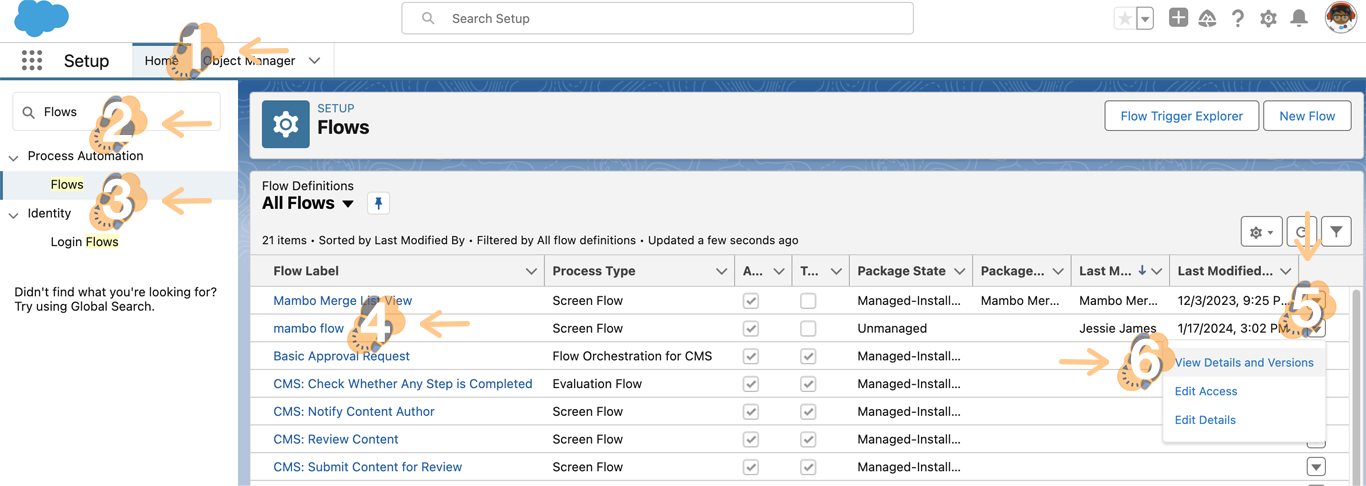
Task: Open the All Flows list view dropdown
Action: (x=348, y=204)
